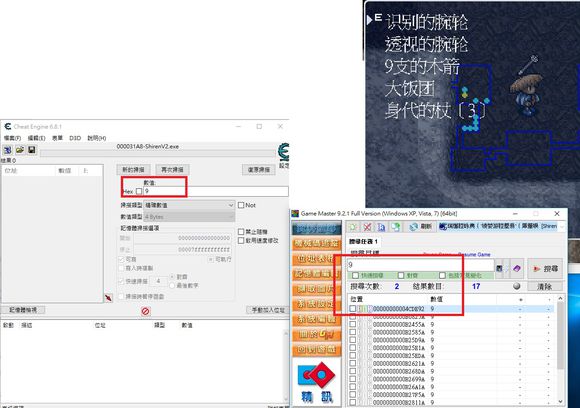Screen dimensions: 580x408
Task: Toggle the Hex checkbox
Action: pyautogui.click(x=139, y=191)
